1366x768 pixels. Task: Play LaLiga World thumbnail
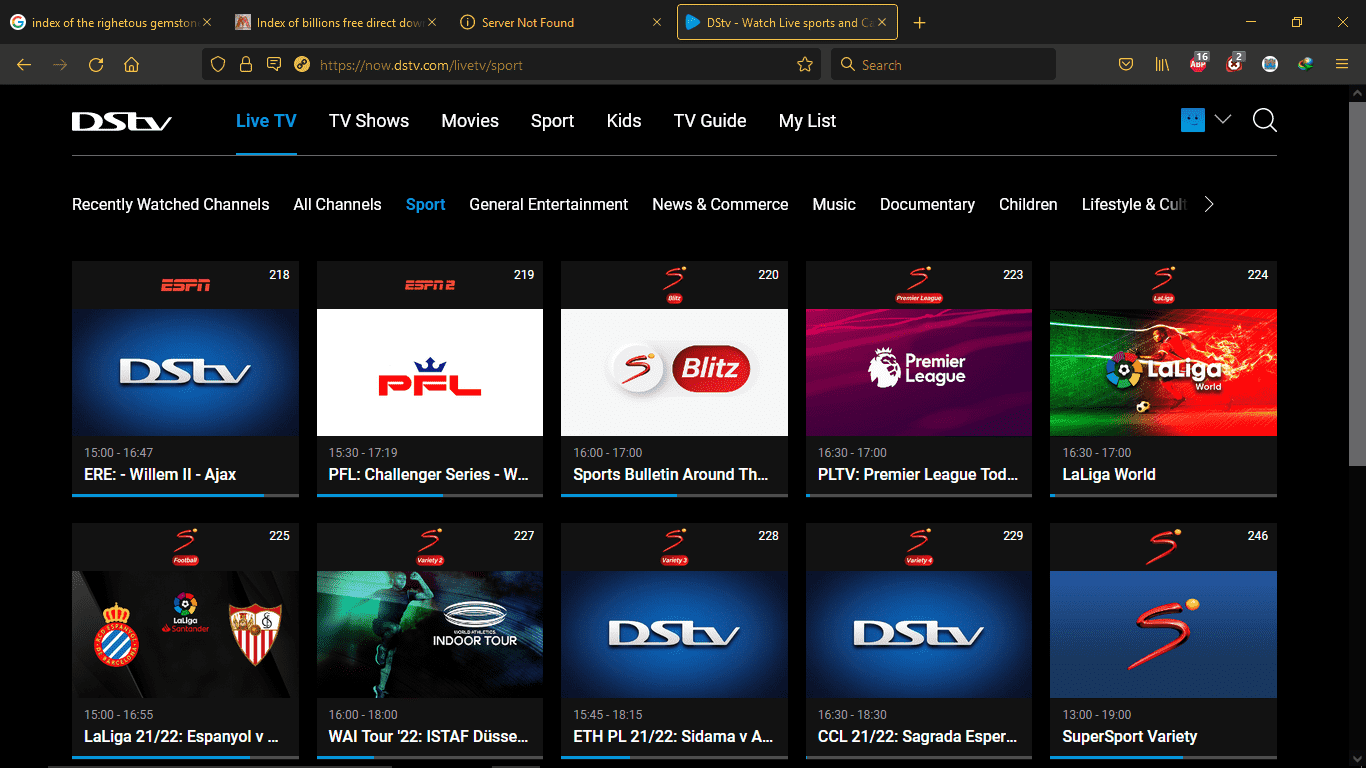[x=1163, y=372]
